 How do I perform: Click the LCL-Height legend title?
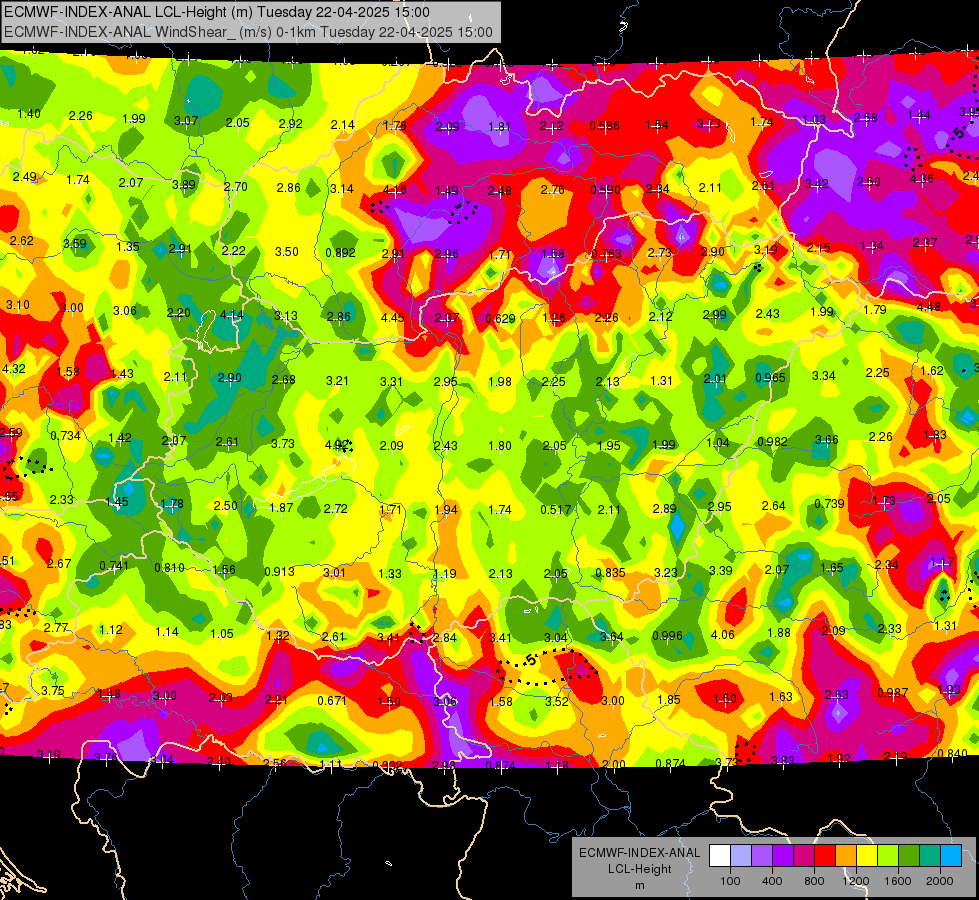639,869
